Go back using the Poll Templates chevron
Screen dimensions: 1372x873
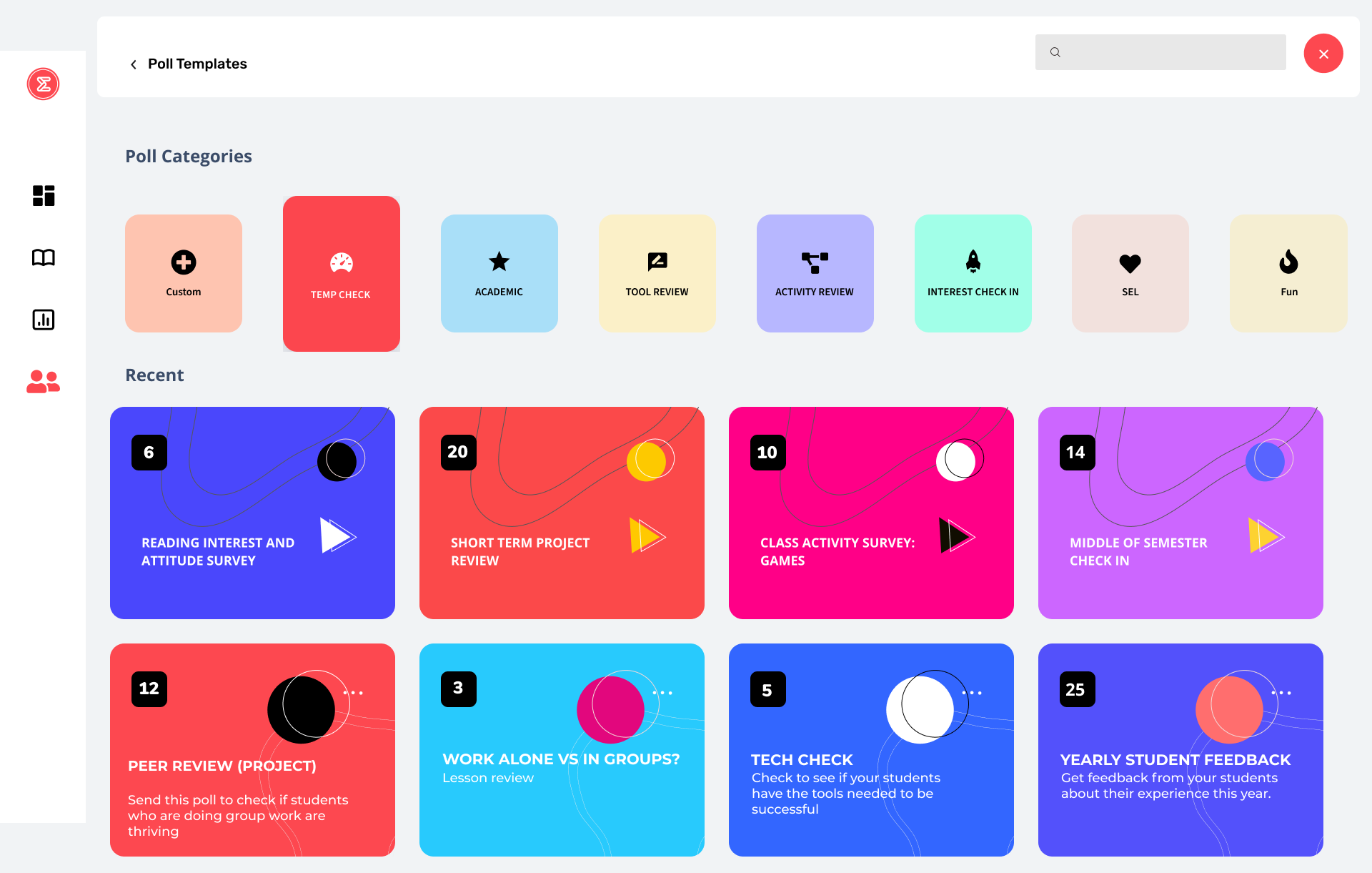pyautogui.click(x=134, y=64)
